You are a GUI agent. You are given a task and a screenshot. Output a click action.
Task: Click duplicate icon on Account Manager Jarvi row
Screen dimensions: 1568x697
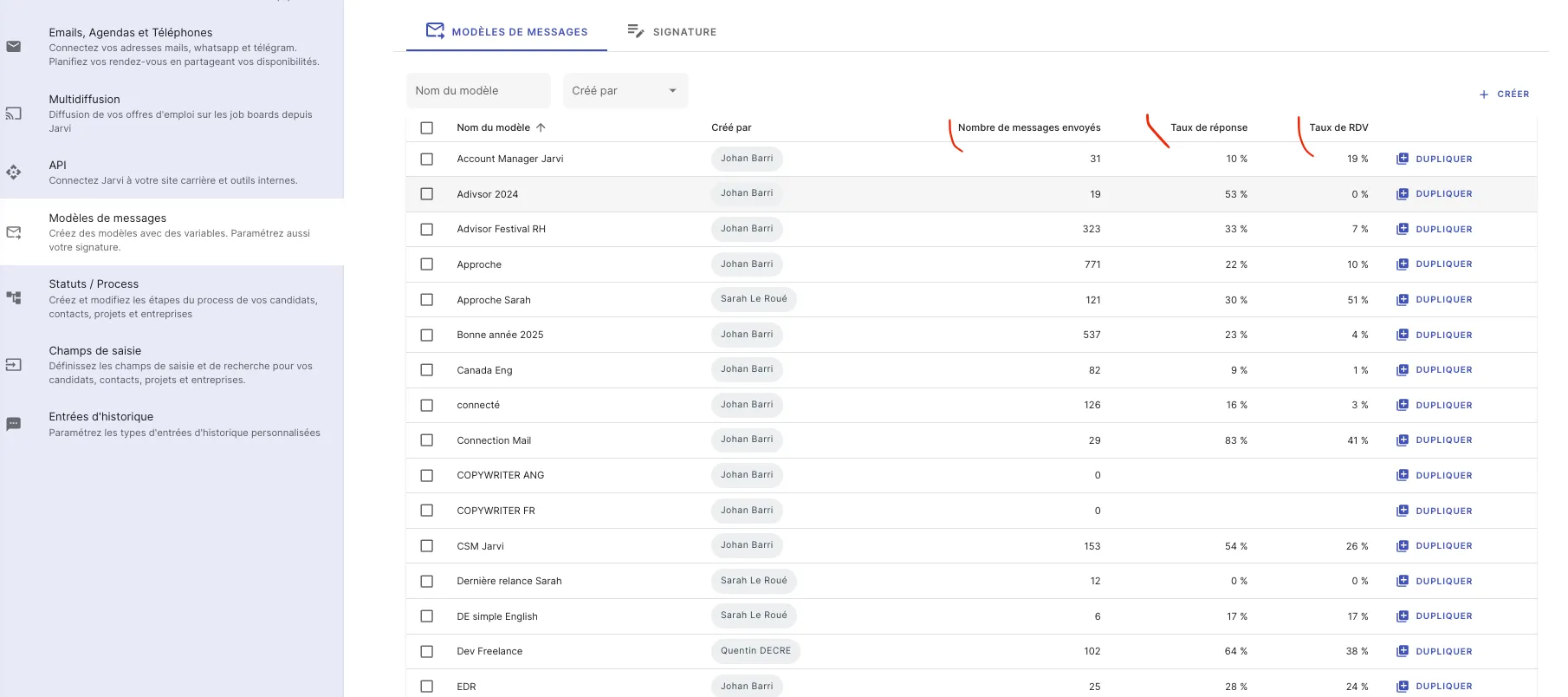1402,159
